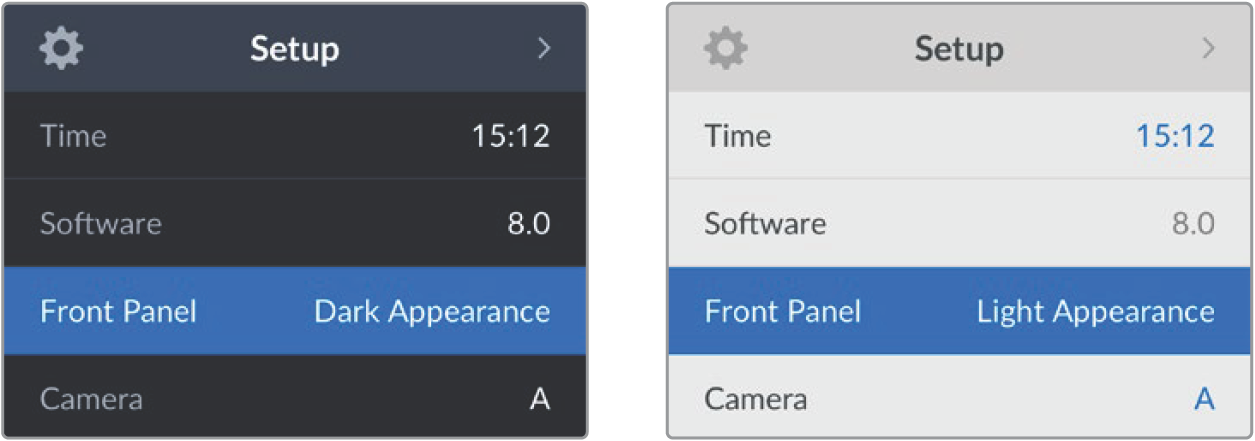
Task: Go to next menu via dark panel chevron
Action: click(x=544, y=48)
